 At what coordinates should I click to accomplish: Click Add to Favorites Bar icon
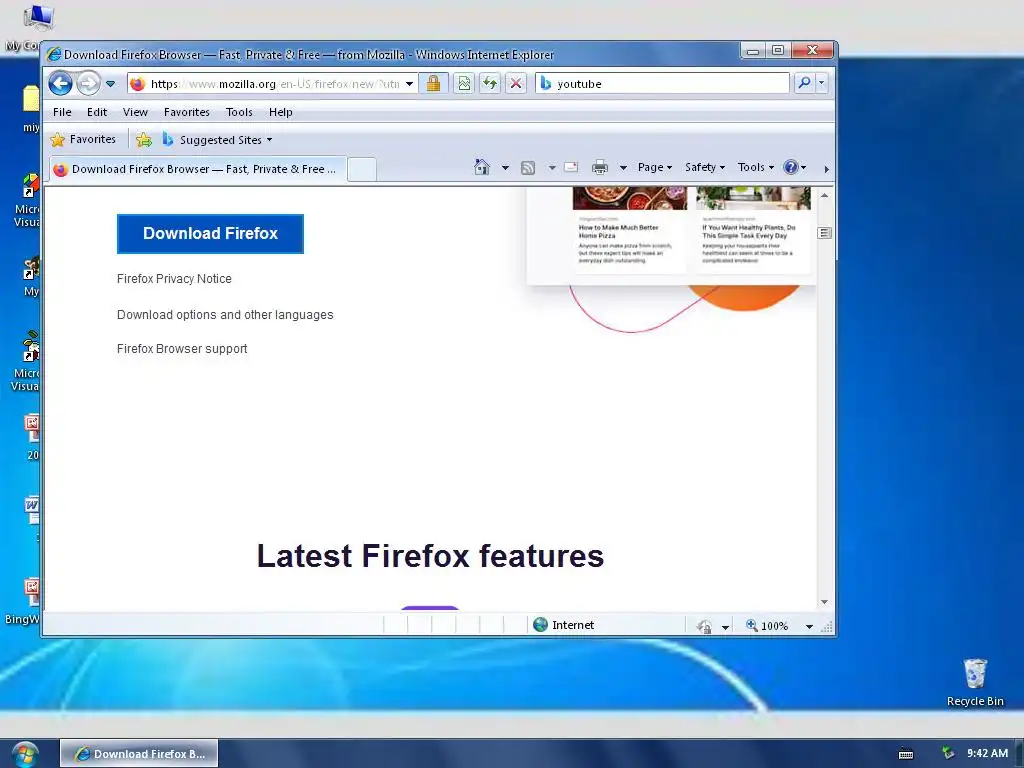click(144, 140)
